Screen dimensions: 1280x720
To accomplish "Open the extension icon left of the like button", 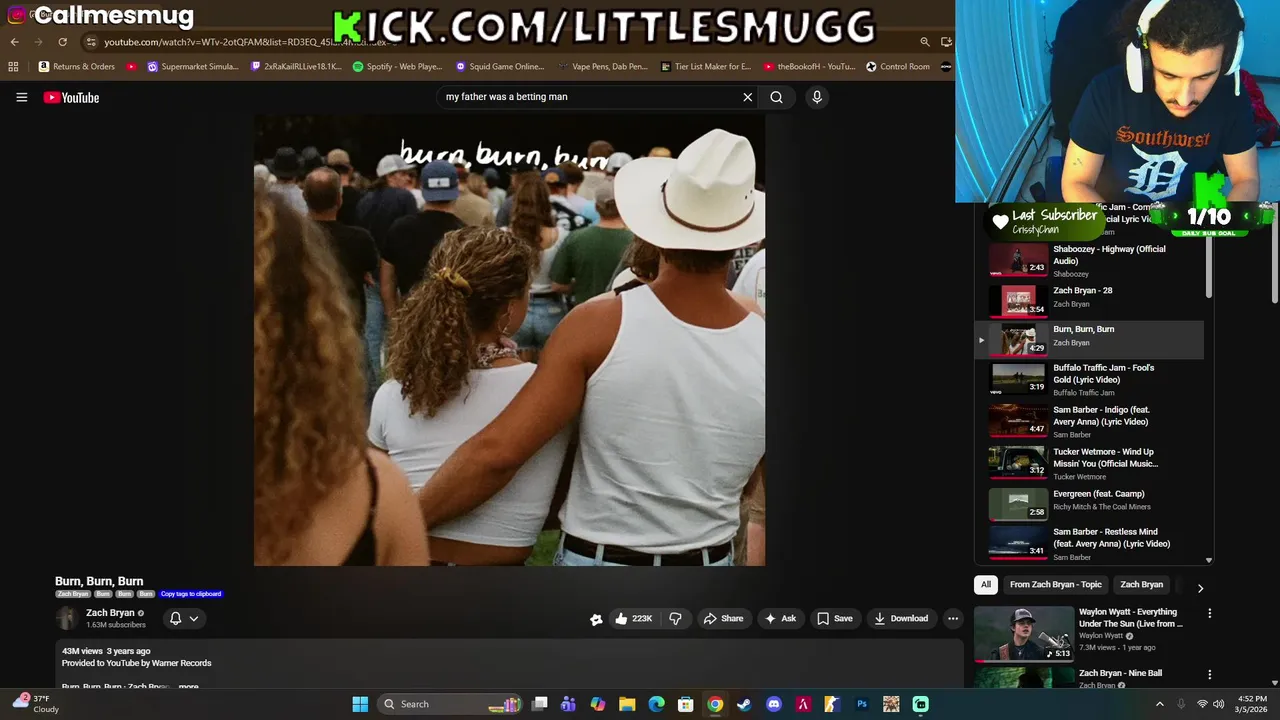I will click(596, 619).
